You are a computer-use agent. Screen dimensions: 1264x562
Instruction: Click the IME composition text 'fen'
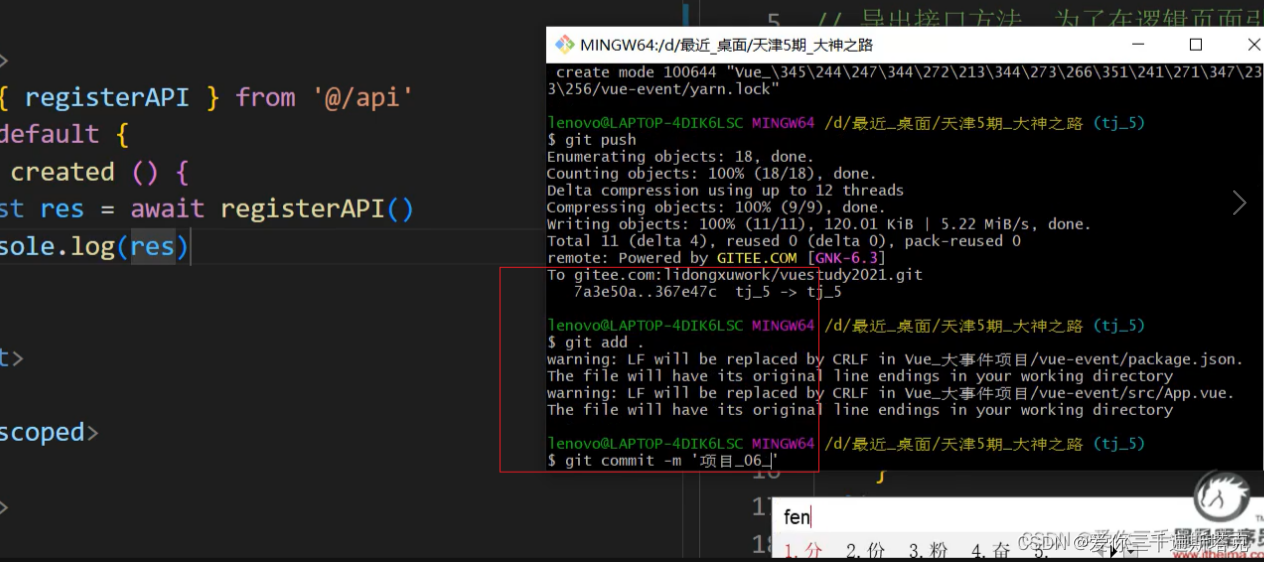(x=797, y=517)
